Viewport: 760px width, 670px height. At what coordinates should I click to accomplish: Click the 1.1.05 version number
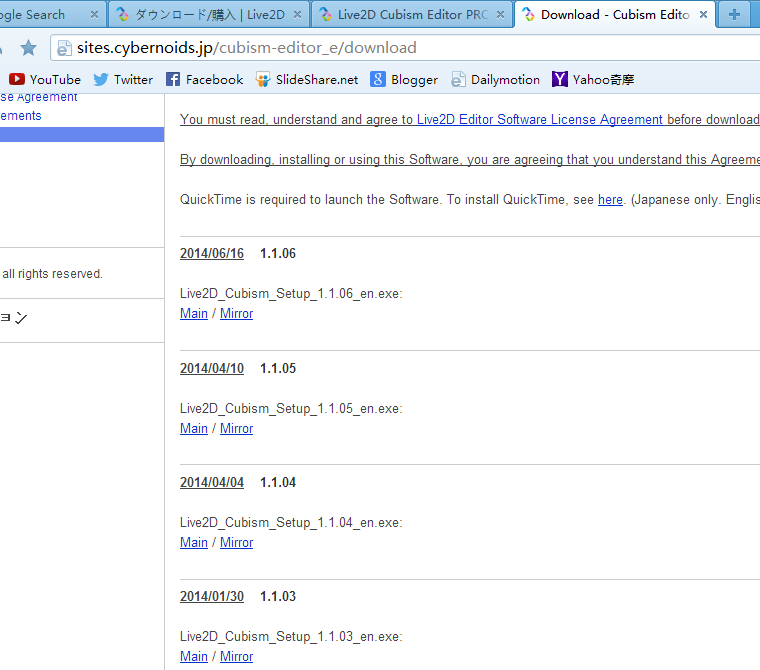(x=278, y=368)
